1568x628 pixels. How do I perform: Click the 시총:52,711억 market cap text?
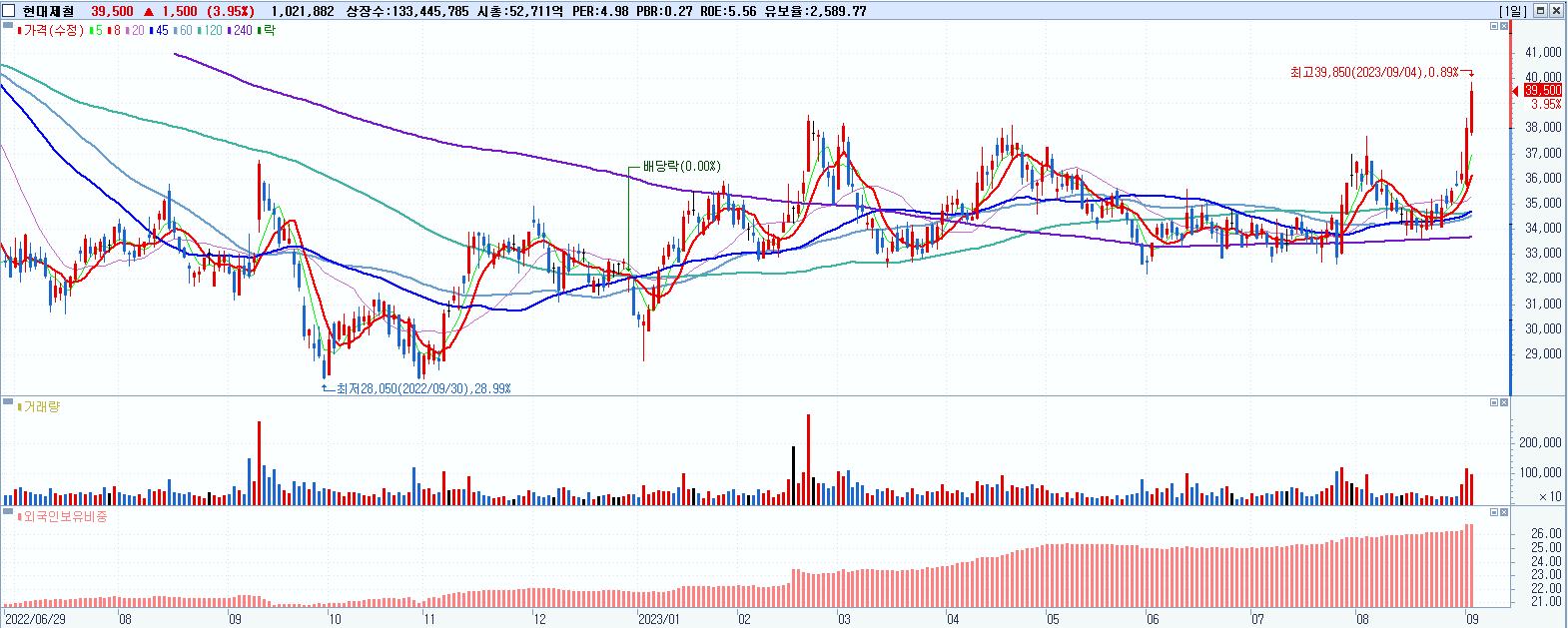pyautogui.click(x=519, y=11)
